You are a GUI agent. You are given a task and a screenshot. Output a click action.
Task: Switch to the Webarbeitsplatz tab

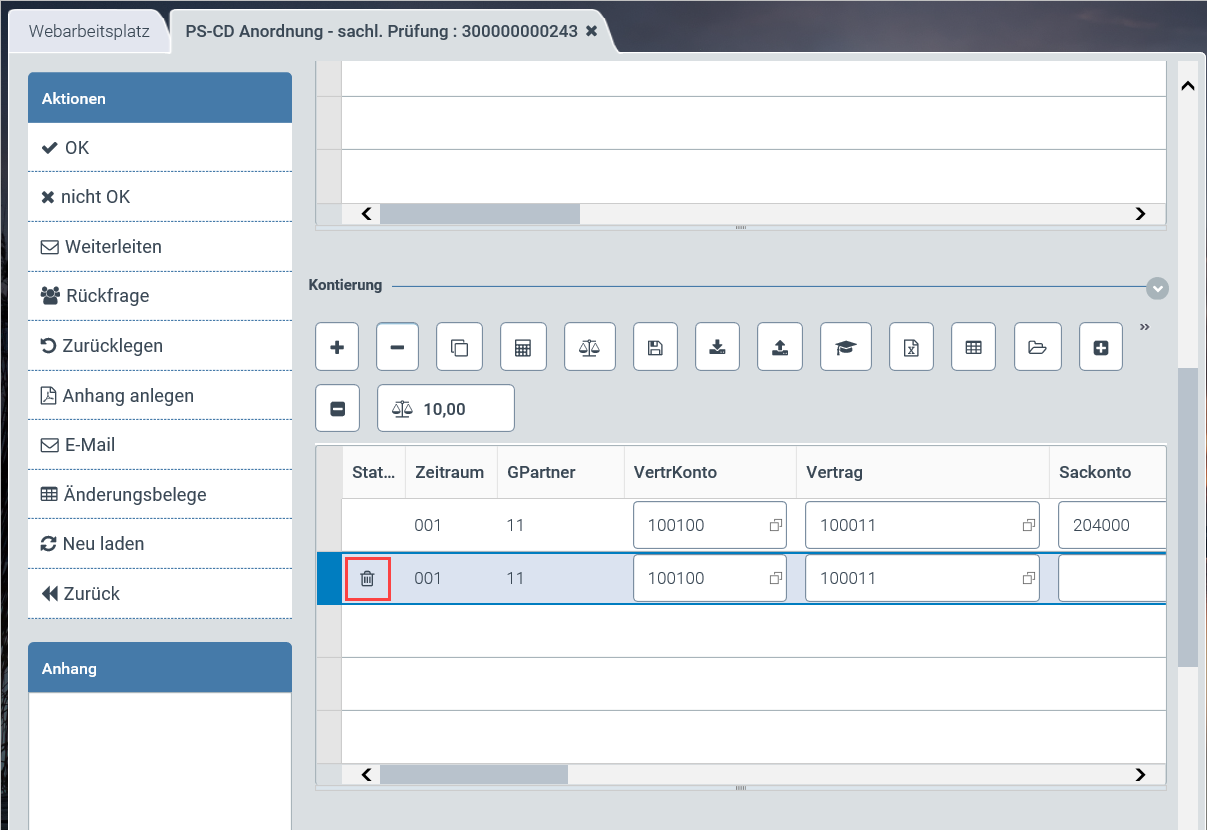(x=89, y=31)
